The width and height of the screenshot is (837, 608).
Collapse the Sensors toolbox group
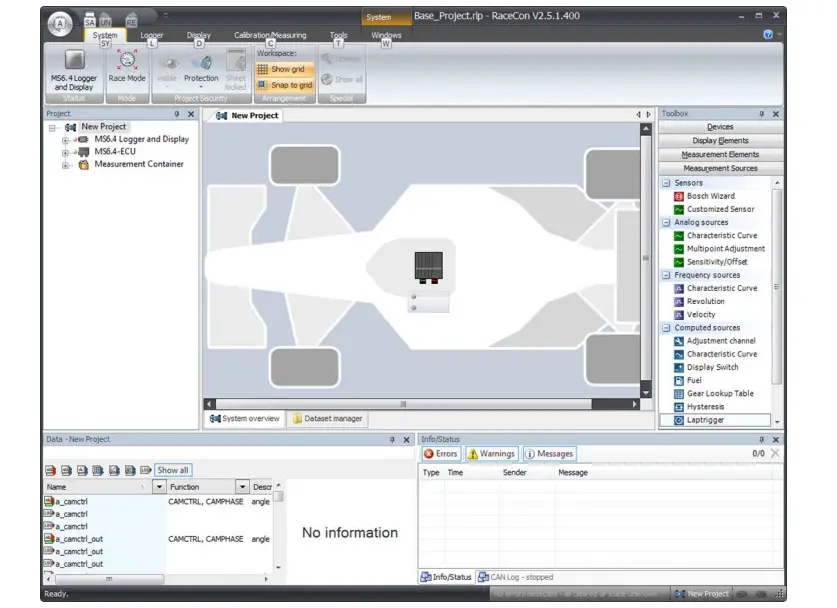click(666, 183)
